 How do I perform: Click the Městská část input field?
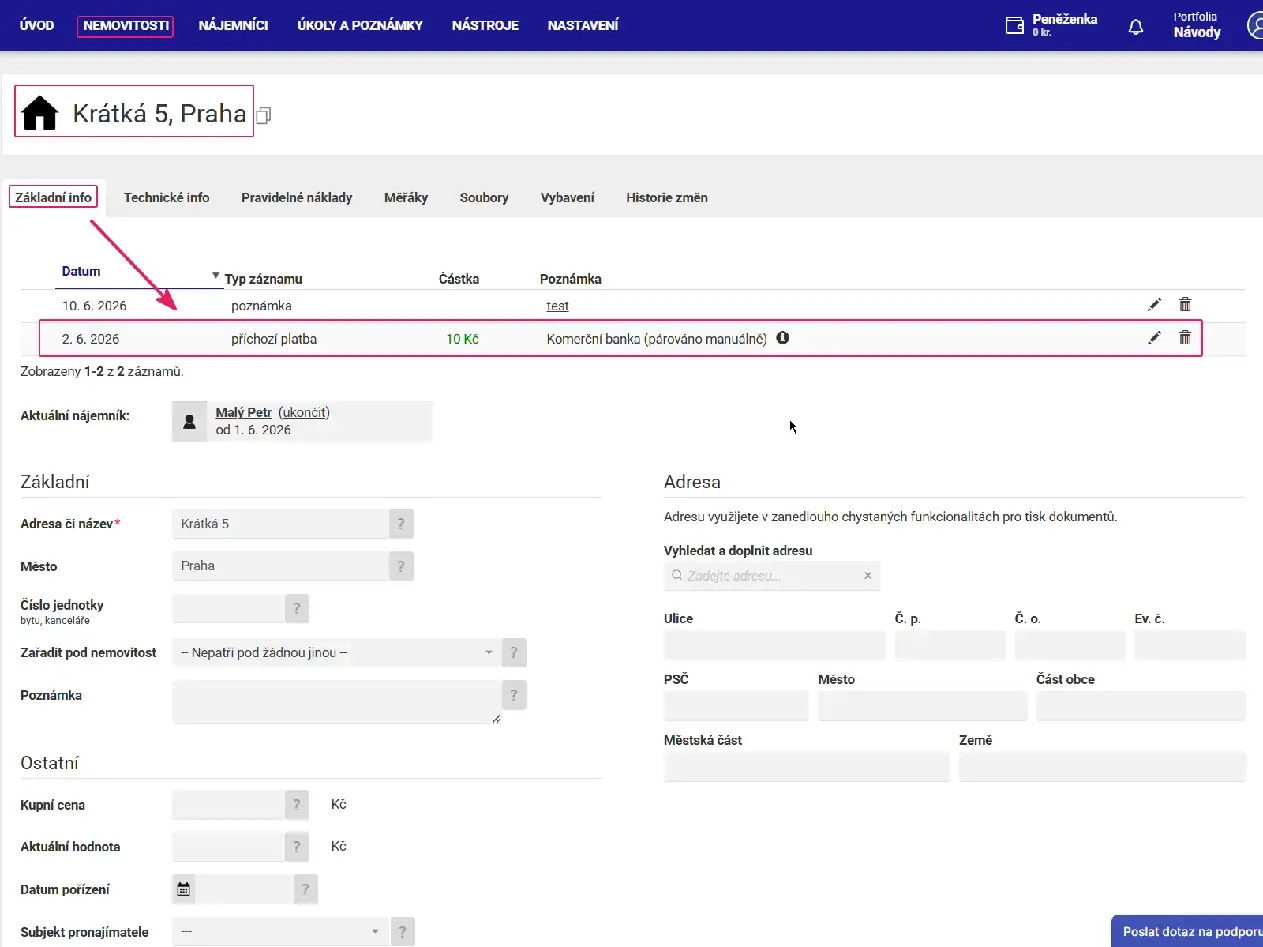pyautogui.click(x=806, y=767)
